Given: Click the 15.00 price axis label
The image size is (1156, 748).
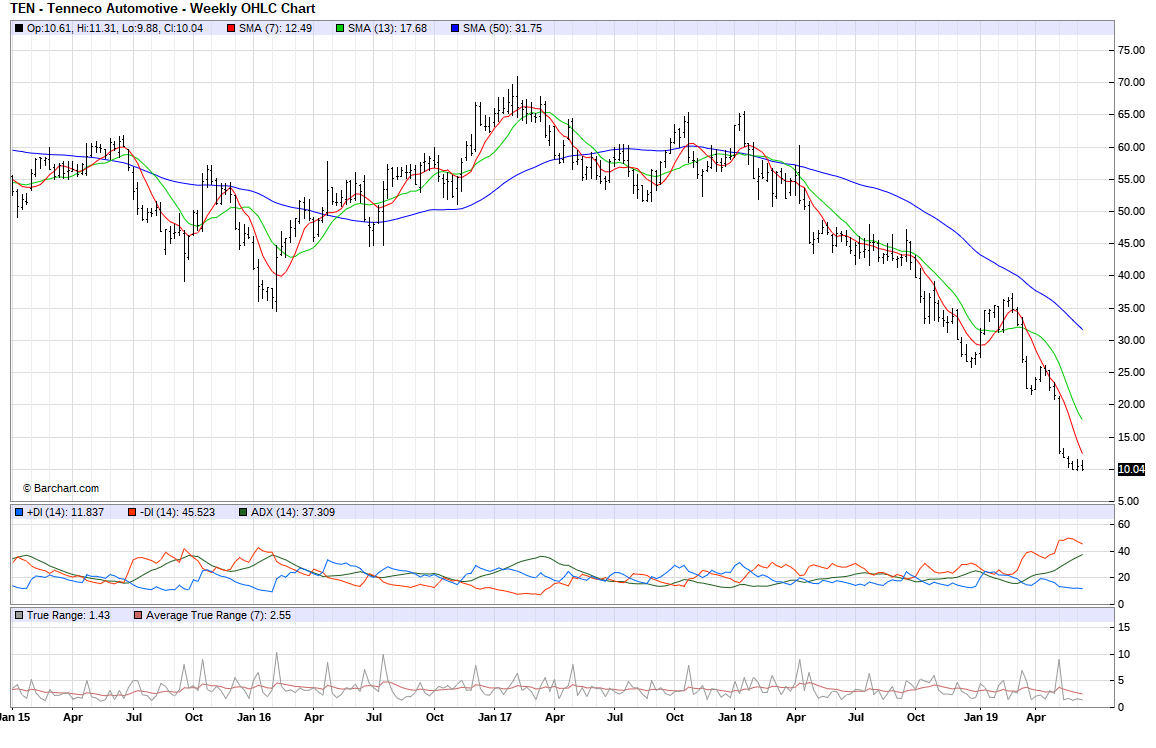Looking at the screenshot, I should [x=1132, y=437].
